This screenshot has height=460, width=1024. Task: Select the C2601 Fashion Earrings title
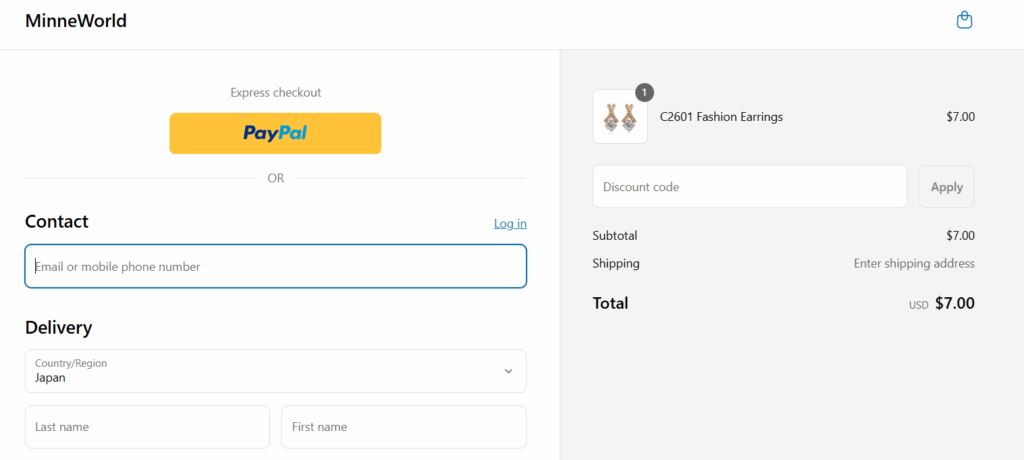pos(721,117)
